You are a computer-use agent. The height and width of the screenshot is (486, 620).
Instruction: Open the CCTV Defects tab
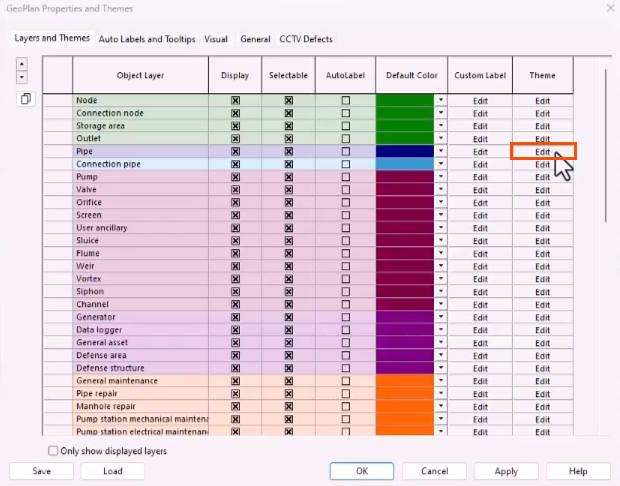coord(306,39)
